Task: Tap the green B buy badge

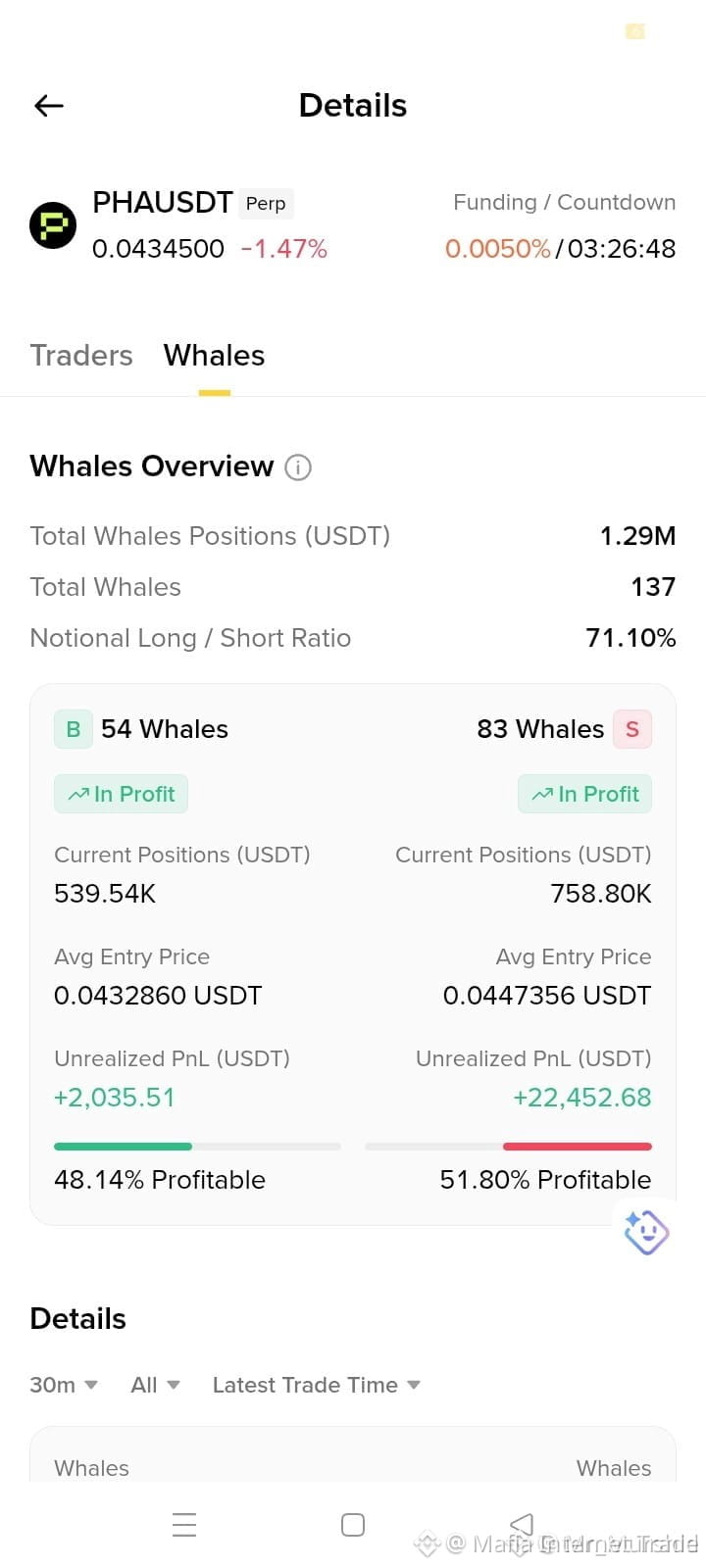Action: pyautogui.click(x=74, y=729)
